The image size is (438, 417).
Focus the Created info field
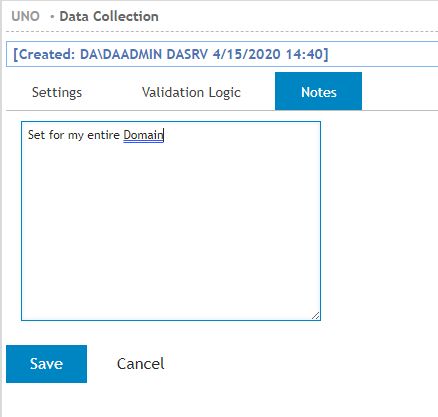(x=222, y=54)
